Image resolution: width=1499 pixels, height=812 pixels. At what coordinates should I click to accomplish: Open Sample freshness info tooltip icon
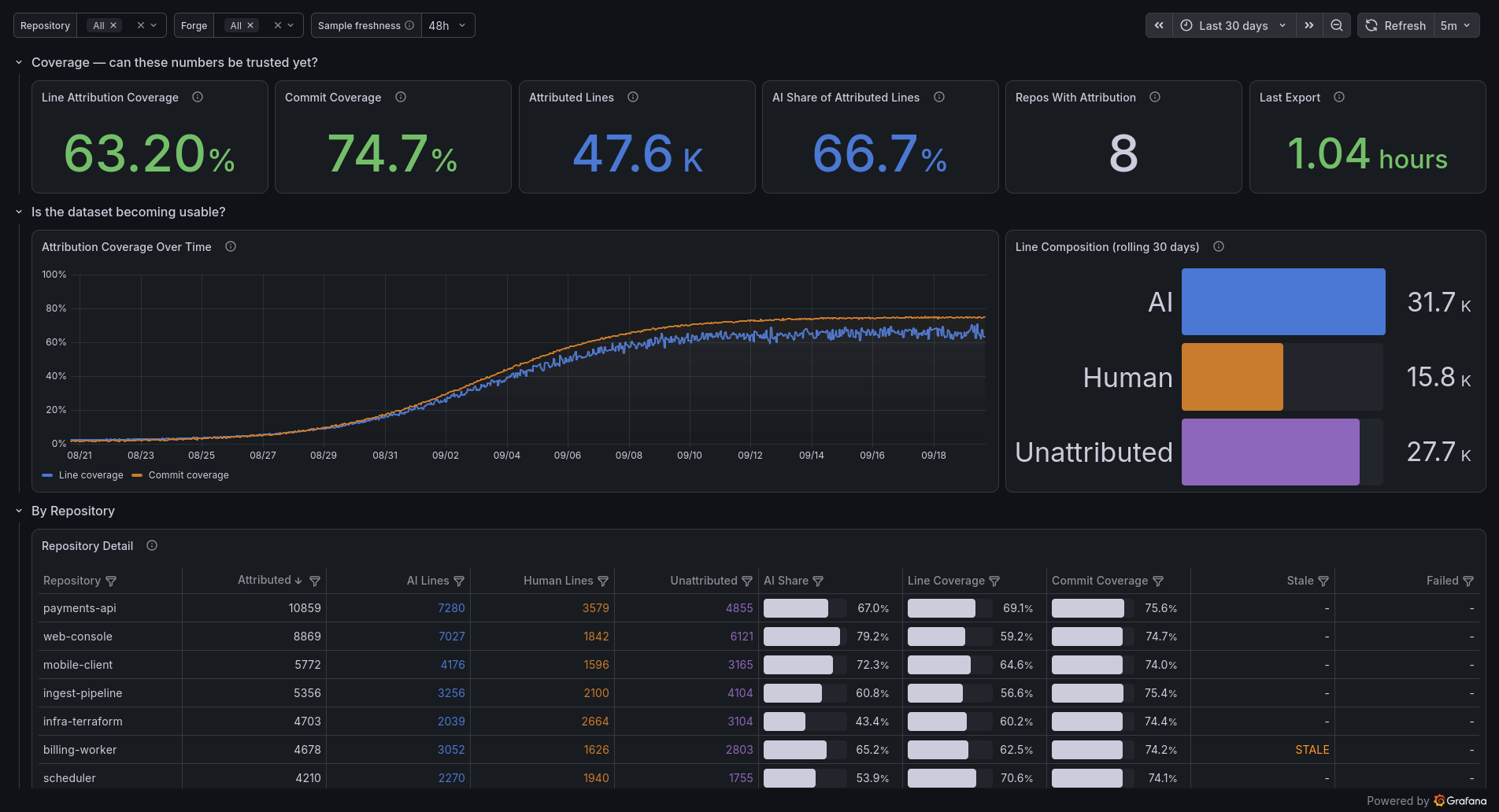click(409, 25)
